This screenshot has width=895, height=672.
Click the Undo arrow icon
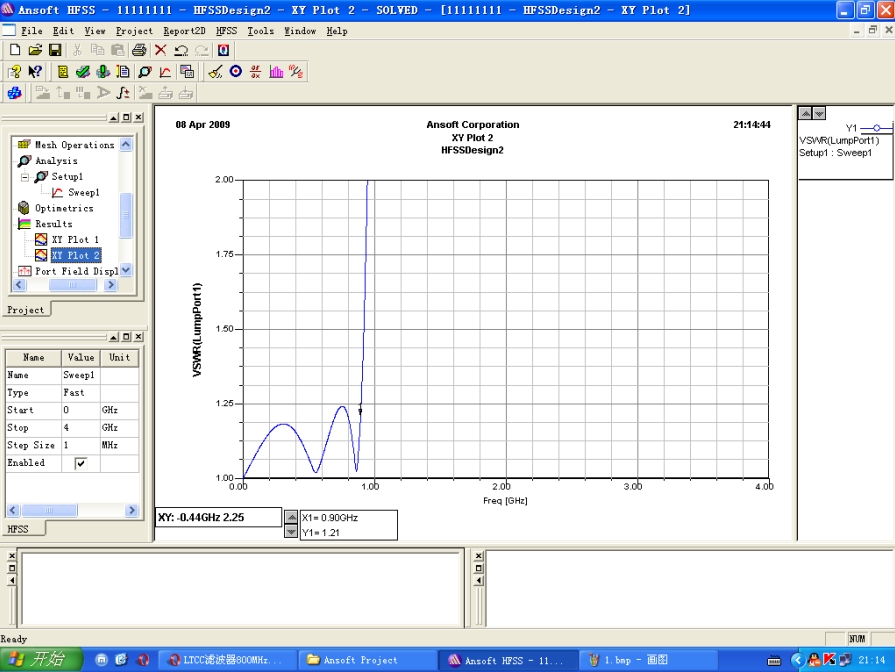click(181, 50)
